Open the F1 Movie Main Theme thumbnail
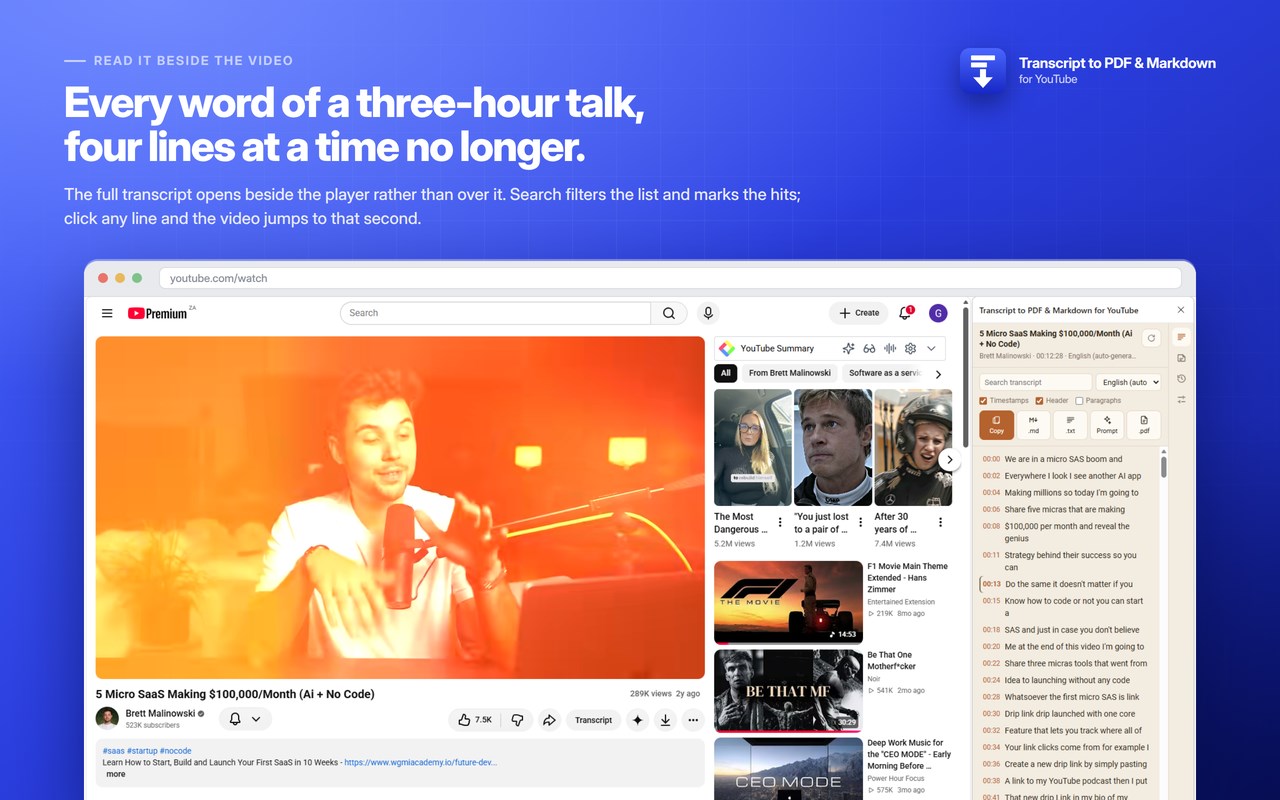Viewport: 1280px width, 800px height. pos(788,602)
